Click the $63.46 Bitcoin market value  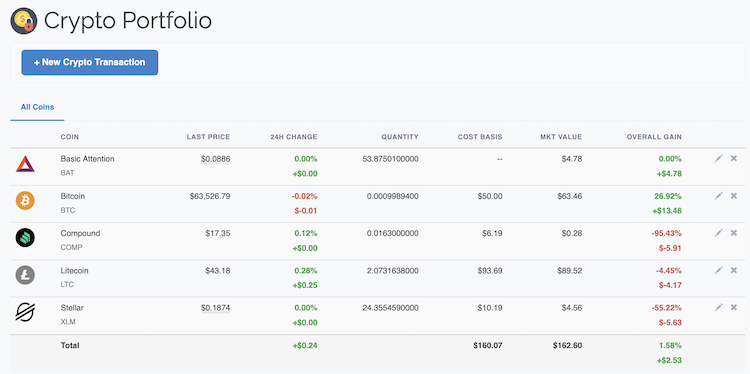tap(570, 196)
